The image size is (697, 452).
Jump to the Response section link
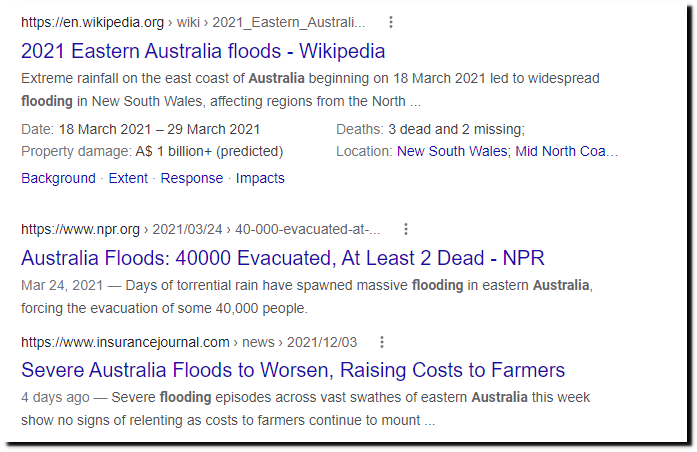pos(192,178)
